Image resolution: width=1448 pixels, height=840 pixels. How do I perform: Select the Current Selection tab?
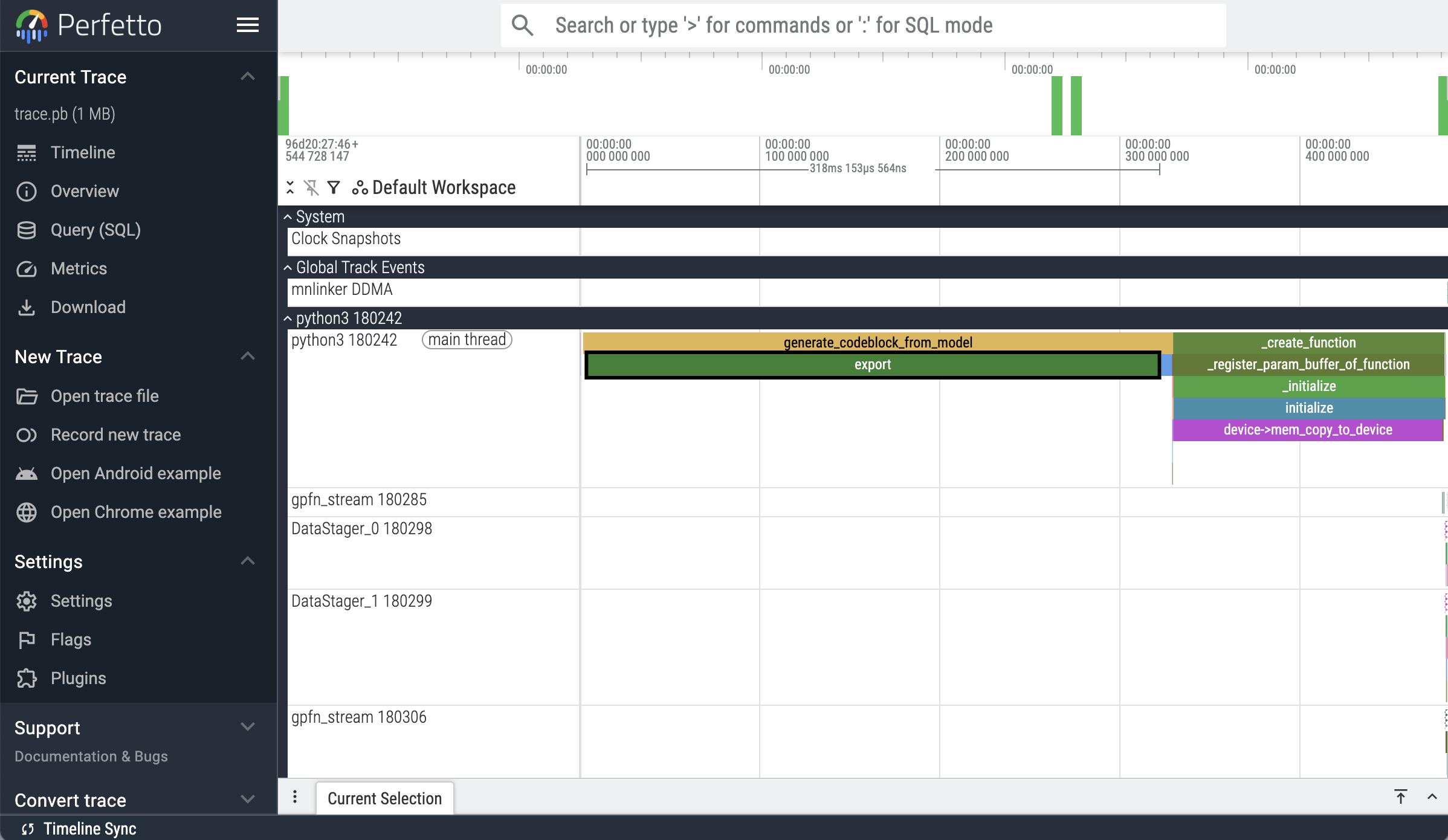[x=384, y=798]
